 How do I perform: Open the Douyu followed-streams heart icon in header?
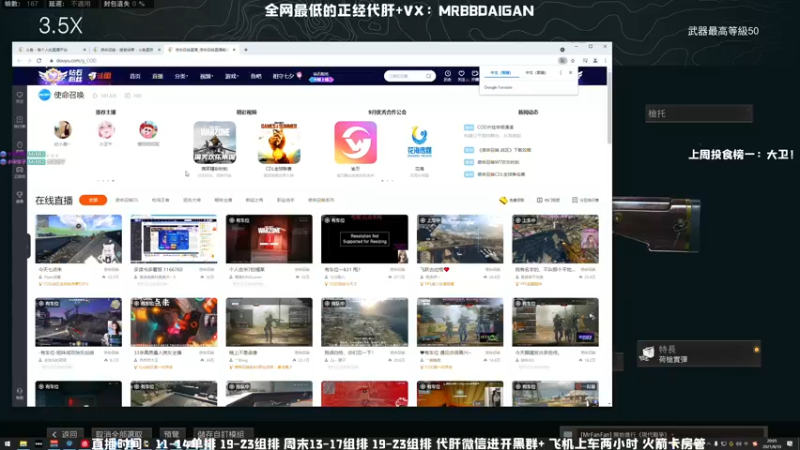[x=461, y=74]
